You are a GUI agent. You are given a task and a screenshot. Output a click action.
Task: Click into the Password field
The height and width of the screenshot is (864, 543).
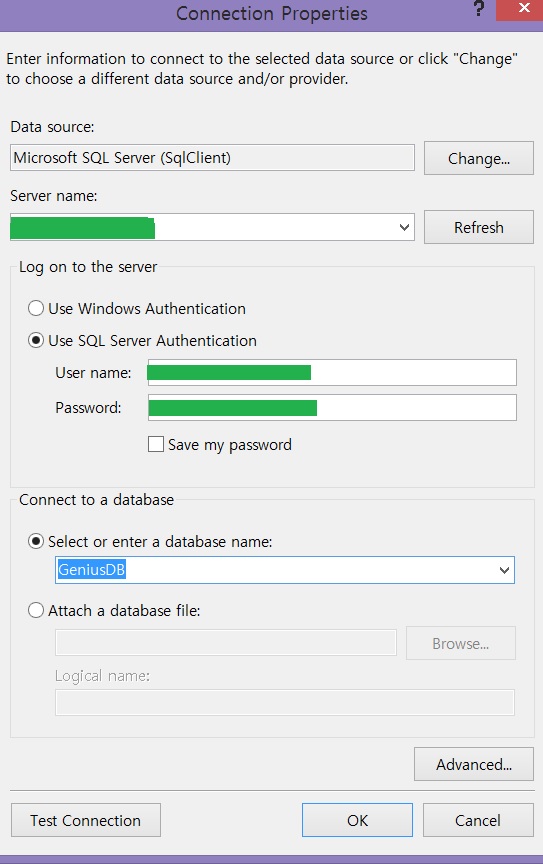pos(332,408)
